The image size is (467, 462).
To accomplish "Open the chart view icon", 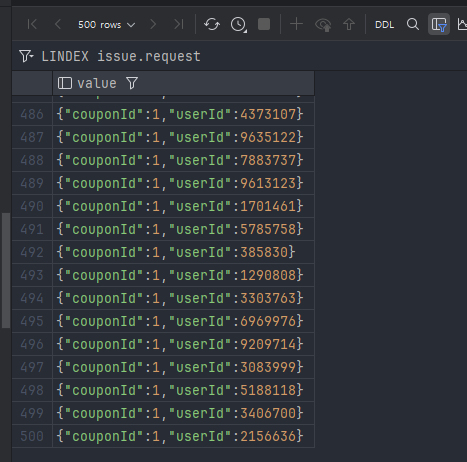I will [462, 24].
